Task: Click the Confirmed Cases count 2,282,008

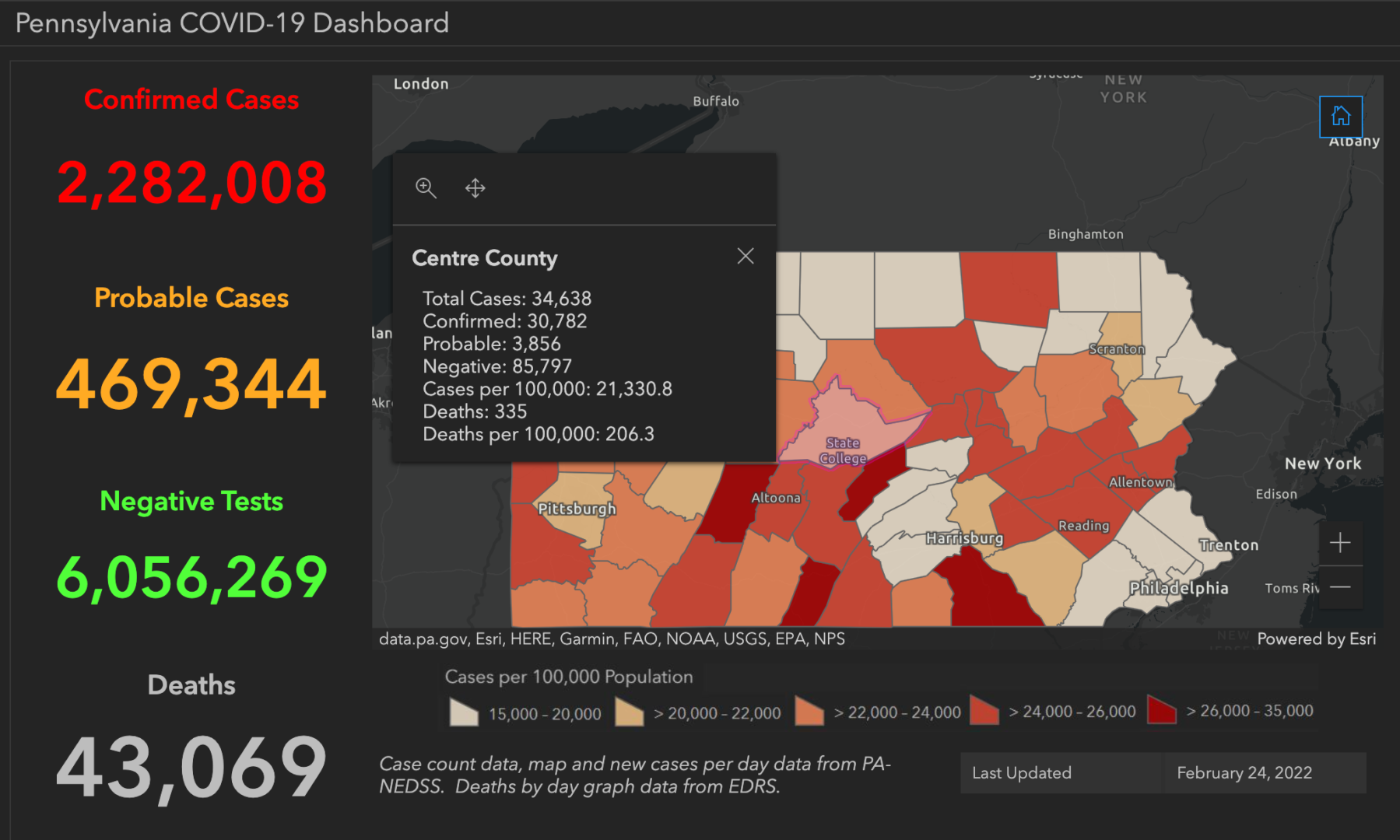Action: pos(191,183)
